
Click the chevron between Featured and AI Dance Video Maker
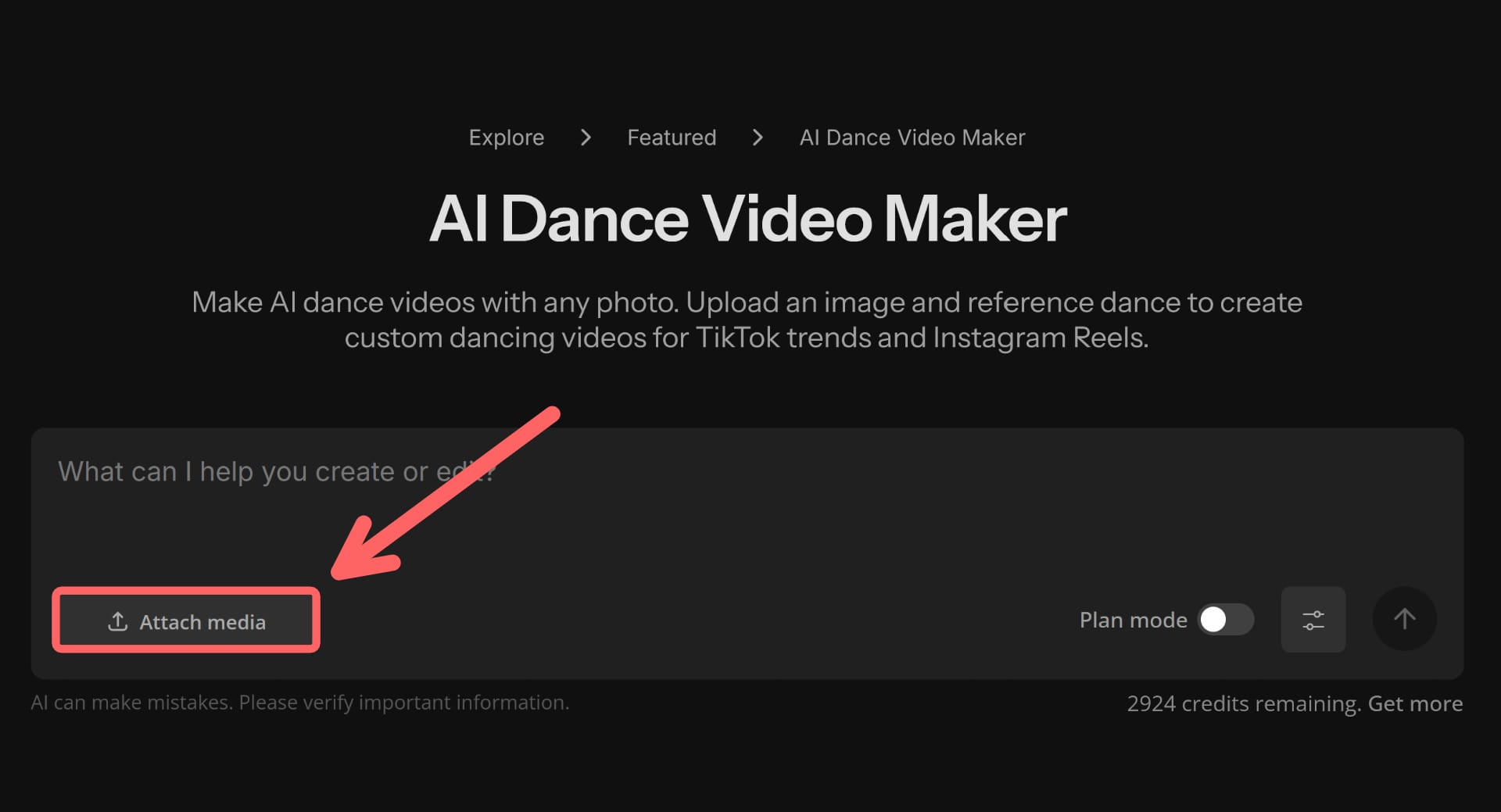point(758,138)
